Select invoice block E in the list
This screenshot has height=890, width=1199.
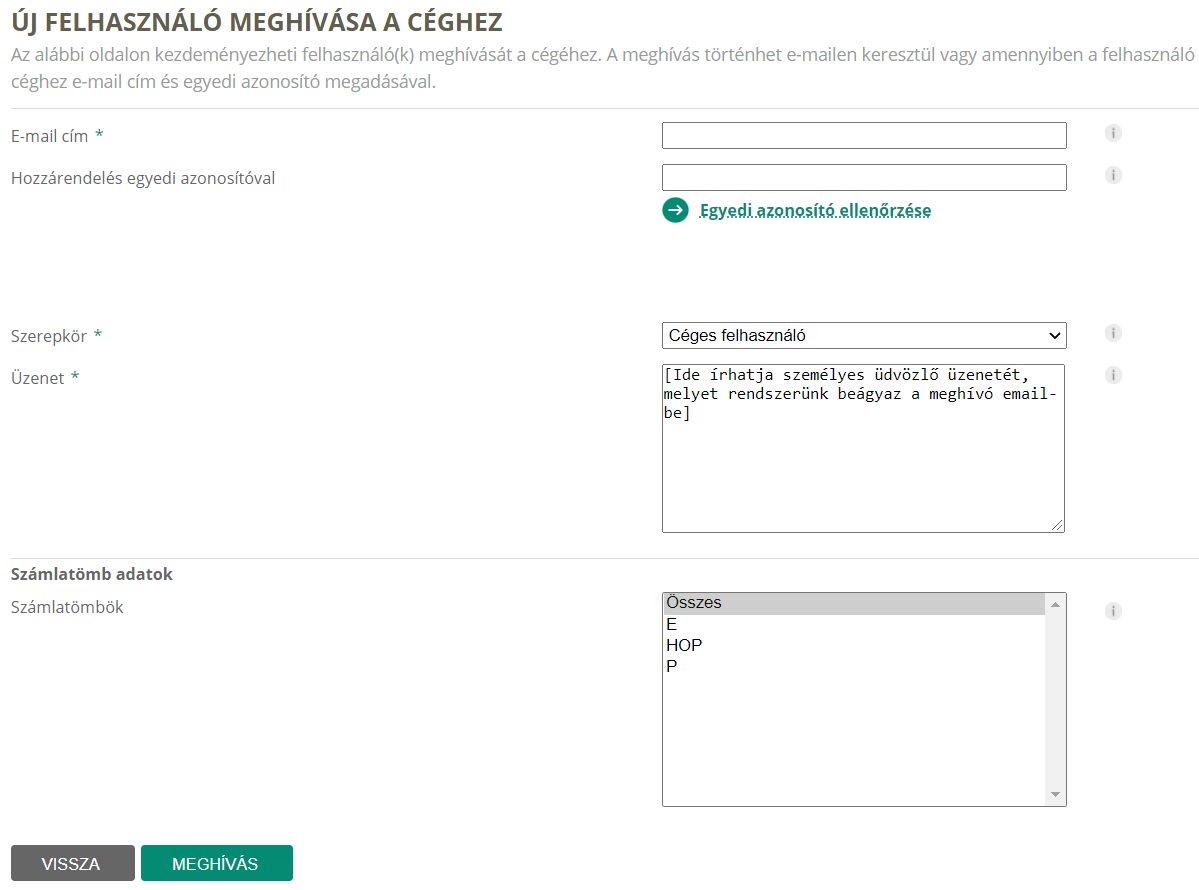click(x=854, y=625)
